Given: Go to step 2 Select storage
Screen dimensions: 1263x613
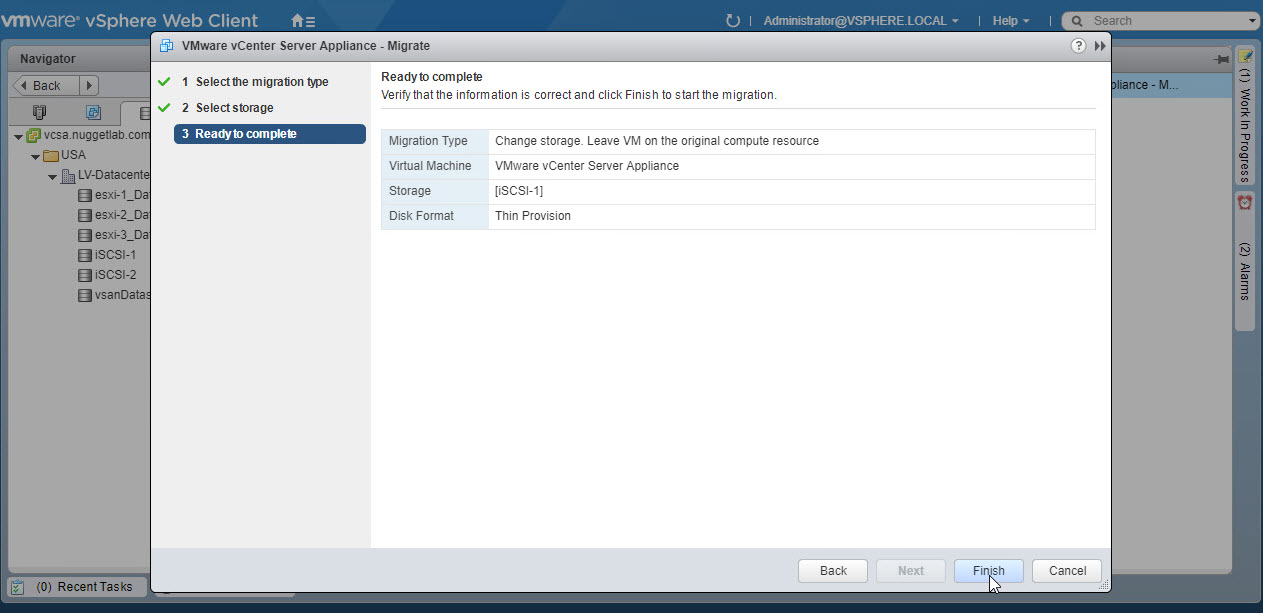Looking at the screenshot, I should (x=234, y=108).
